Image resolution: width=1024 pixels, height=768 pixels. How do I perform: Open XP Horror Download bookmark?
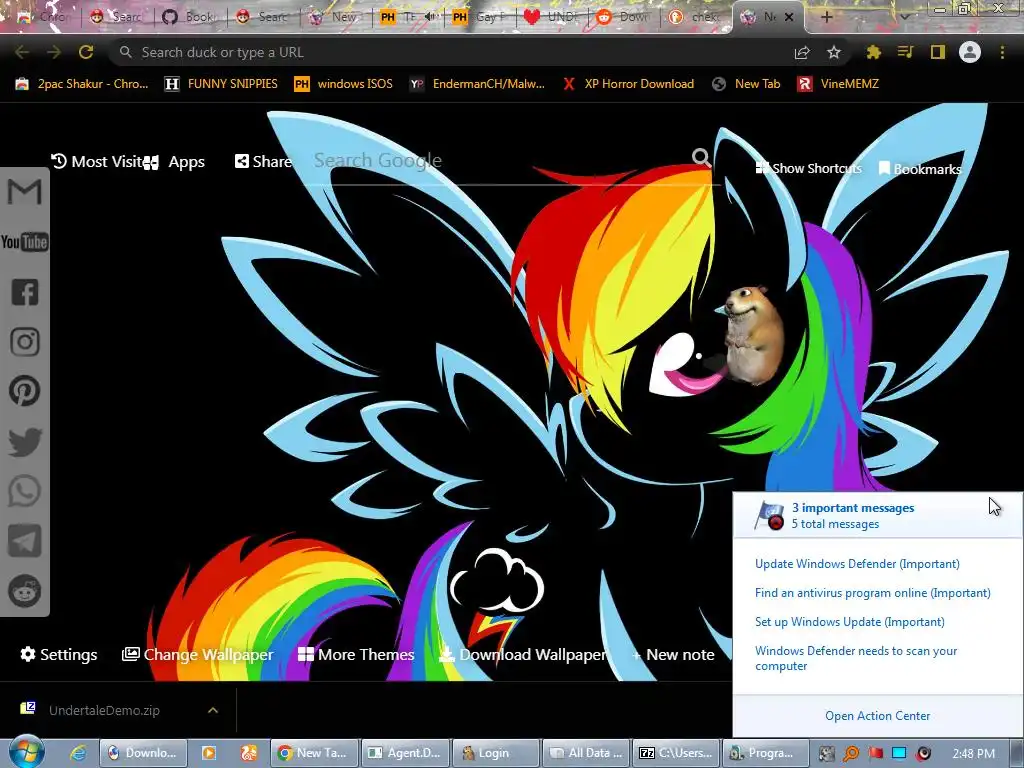[x=628, y=84]
